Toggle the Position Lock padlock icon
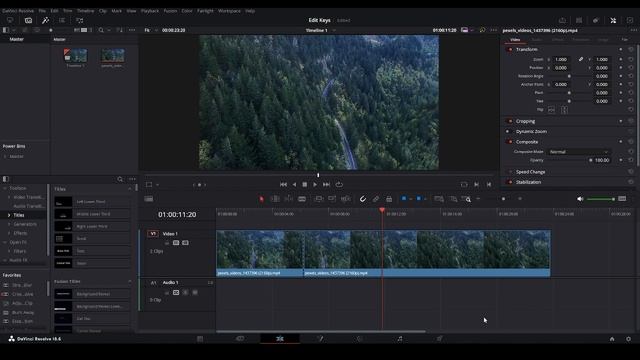This screenshot has width=640, height=360. [389, 199]
